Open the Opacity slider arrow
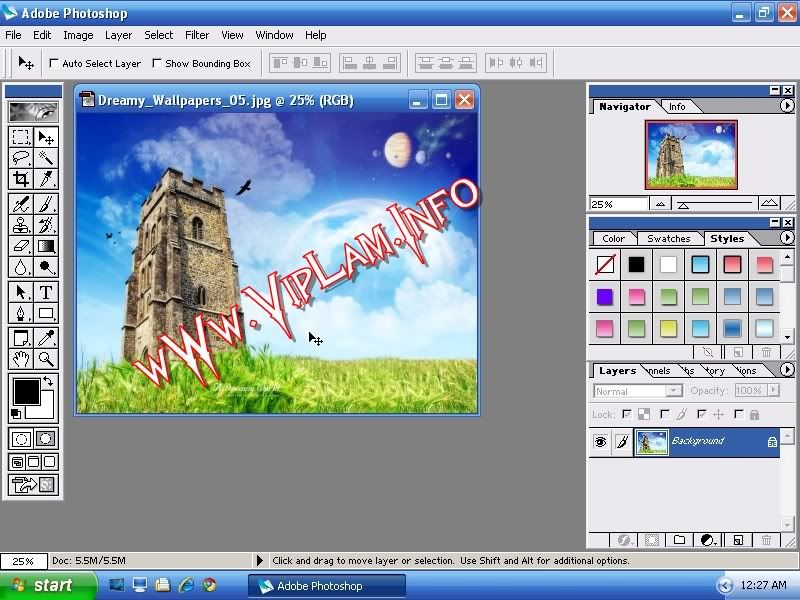Screen dimensions: 800x600 tap(773, 390)
